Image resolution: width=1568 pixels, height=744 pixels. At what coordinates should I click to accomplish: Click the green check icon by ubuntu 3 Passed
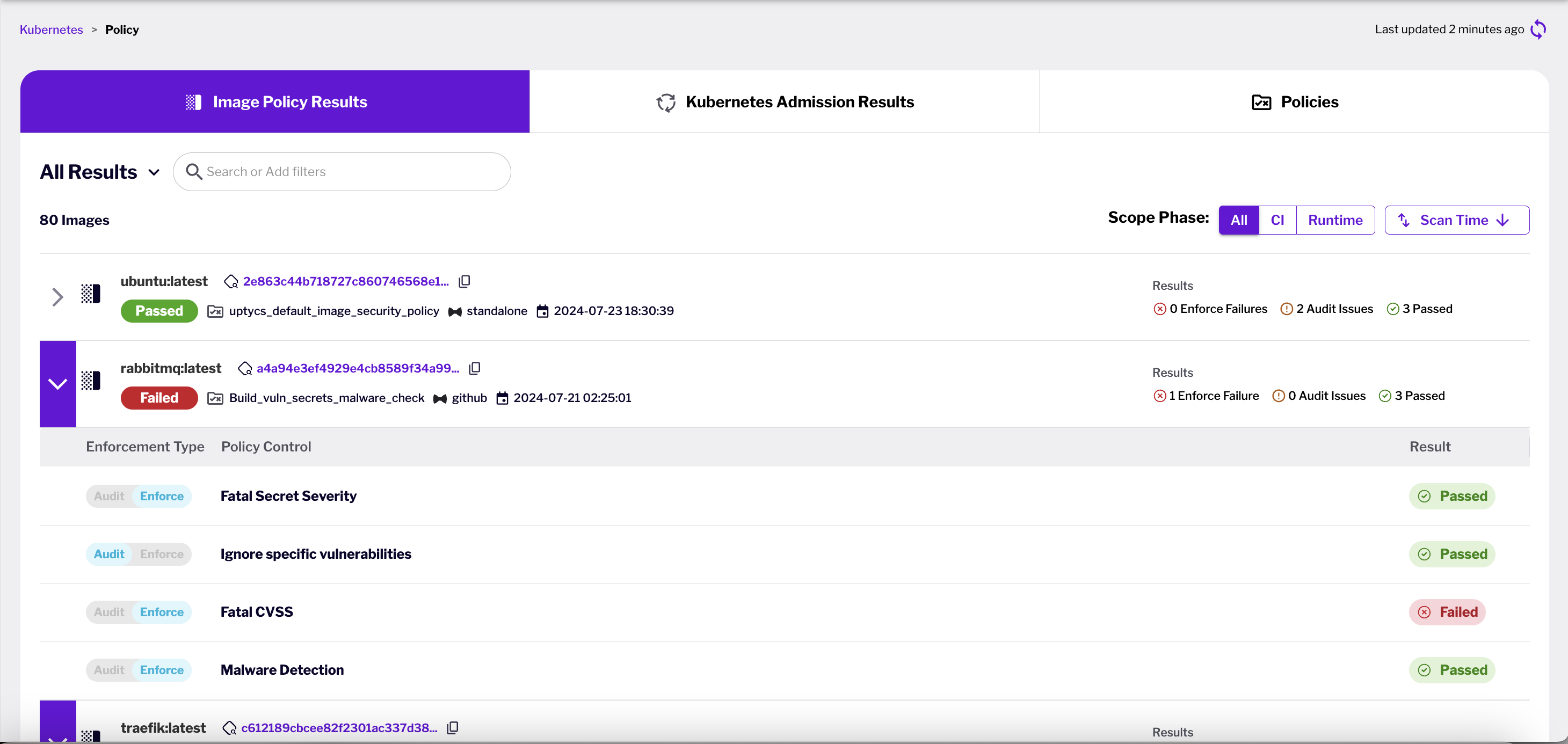pyautogui.click(x=1393, y=309)
